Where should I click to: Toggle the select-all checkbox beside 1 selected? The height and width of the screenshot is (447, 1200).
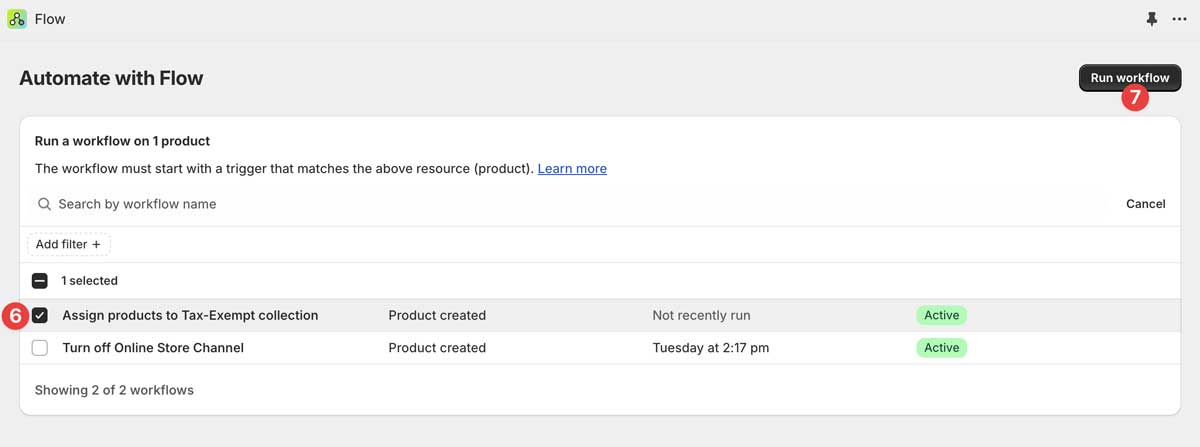tap(40, 281)
